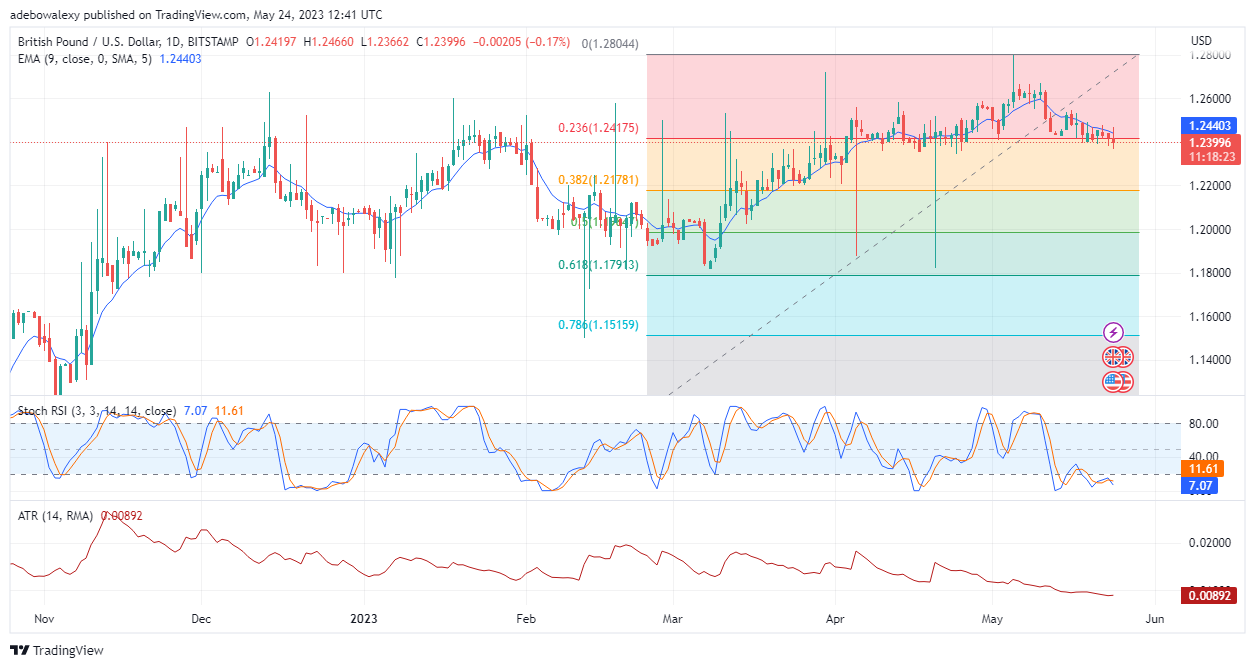Click the purple lightning event icon

(x=1114, y=332)
